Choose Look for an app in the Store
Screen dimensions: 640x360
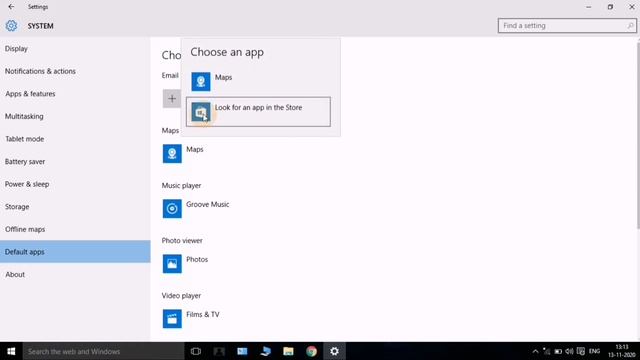point(258,111)
